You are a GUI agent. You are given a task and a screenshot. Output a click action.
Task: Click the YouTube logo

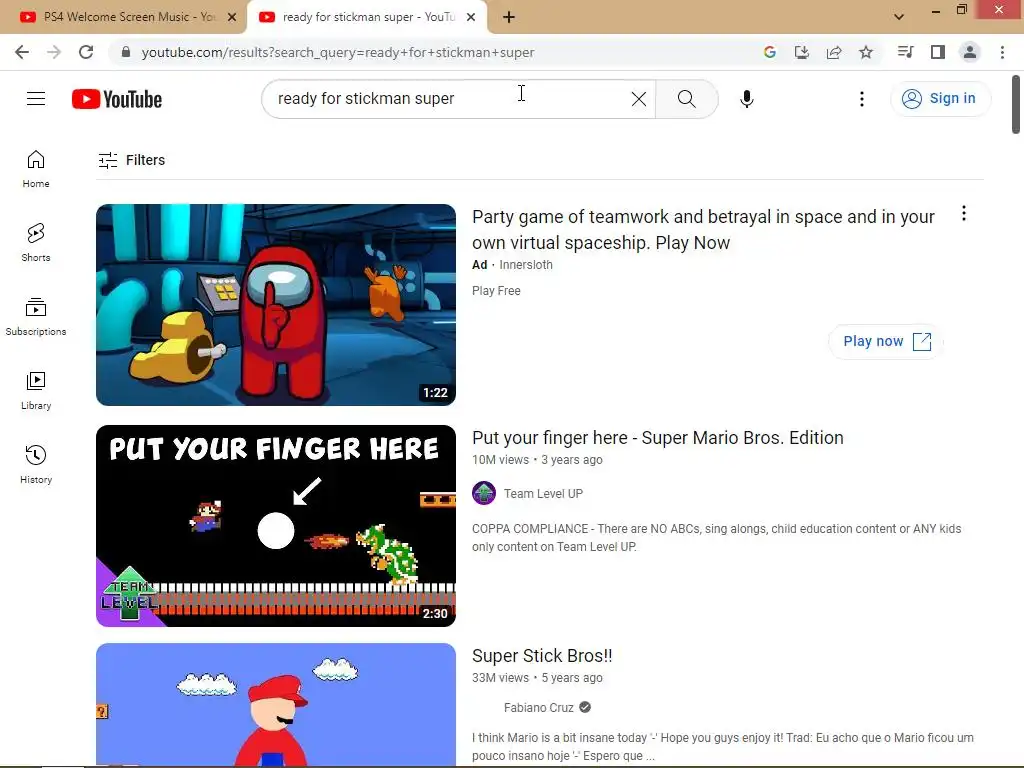coord(117,99)
